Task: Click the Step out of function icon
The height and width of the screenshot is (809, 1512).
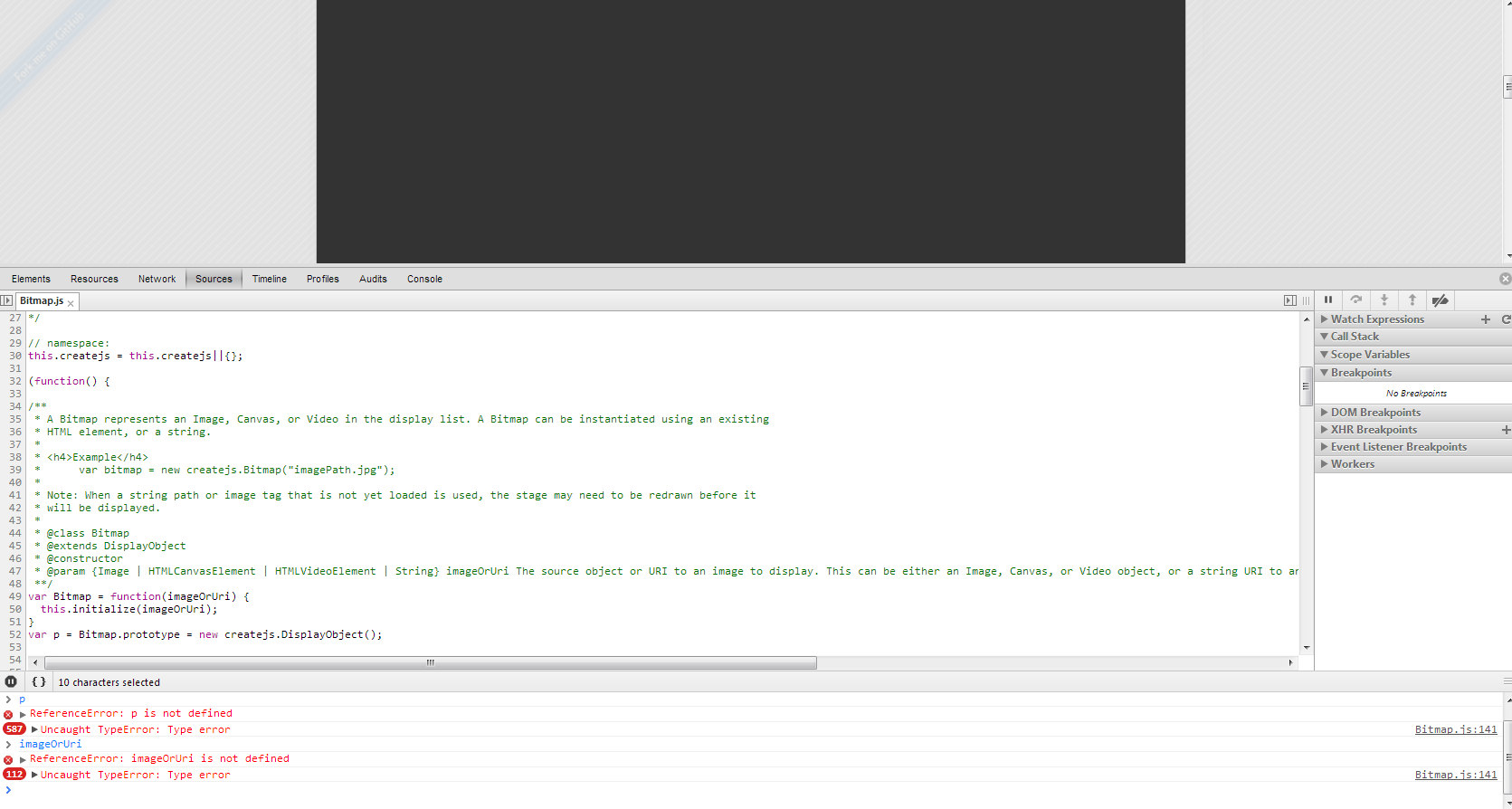Action: 1412,300
